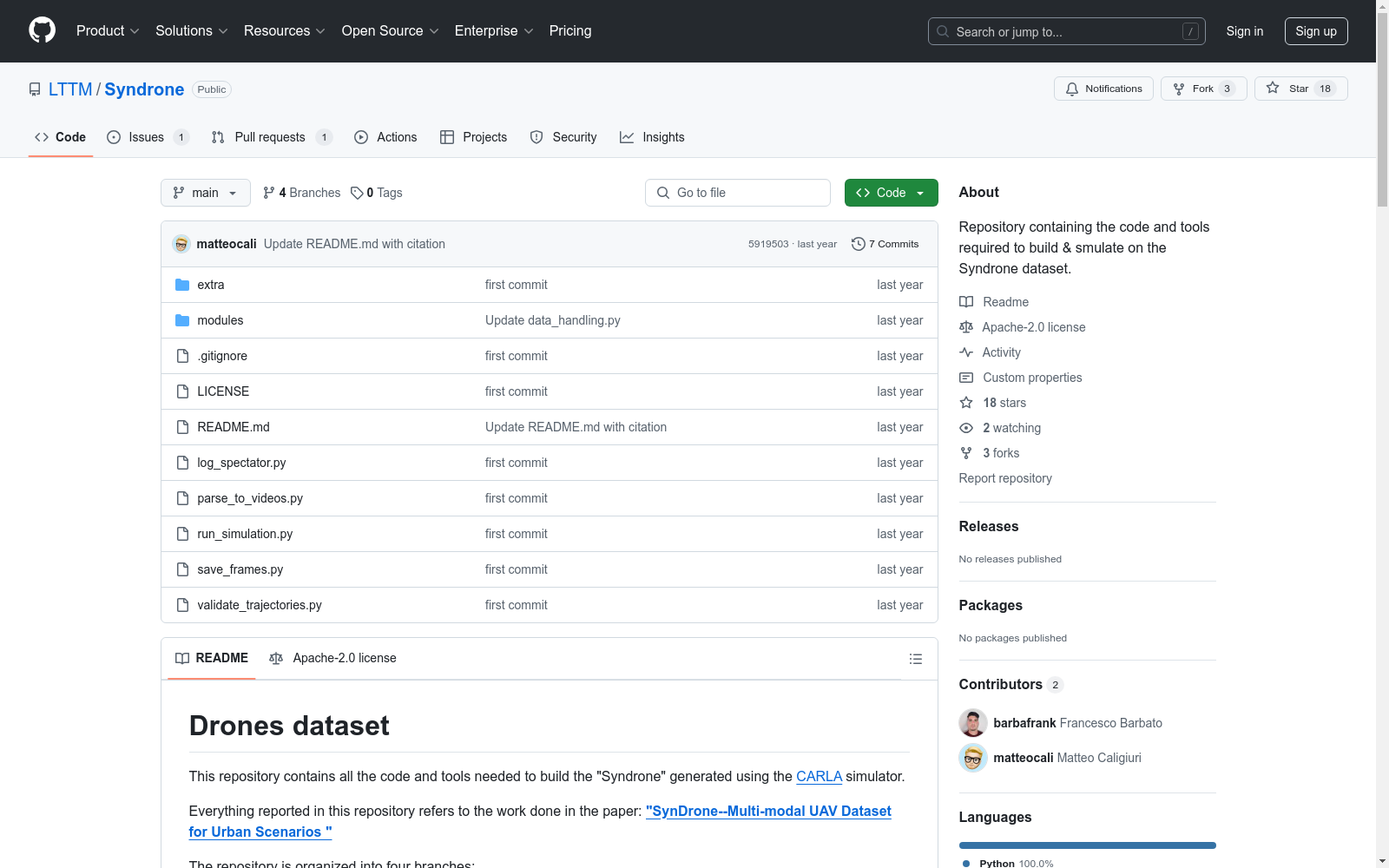Fork the Syndrone repository
1389x868 pixels.
pyautogui.click(x=1203, y=89)
